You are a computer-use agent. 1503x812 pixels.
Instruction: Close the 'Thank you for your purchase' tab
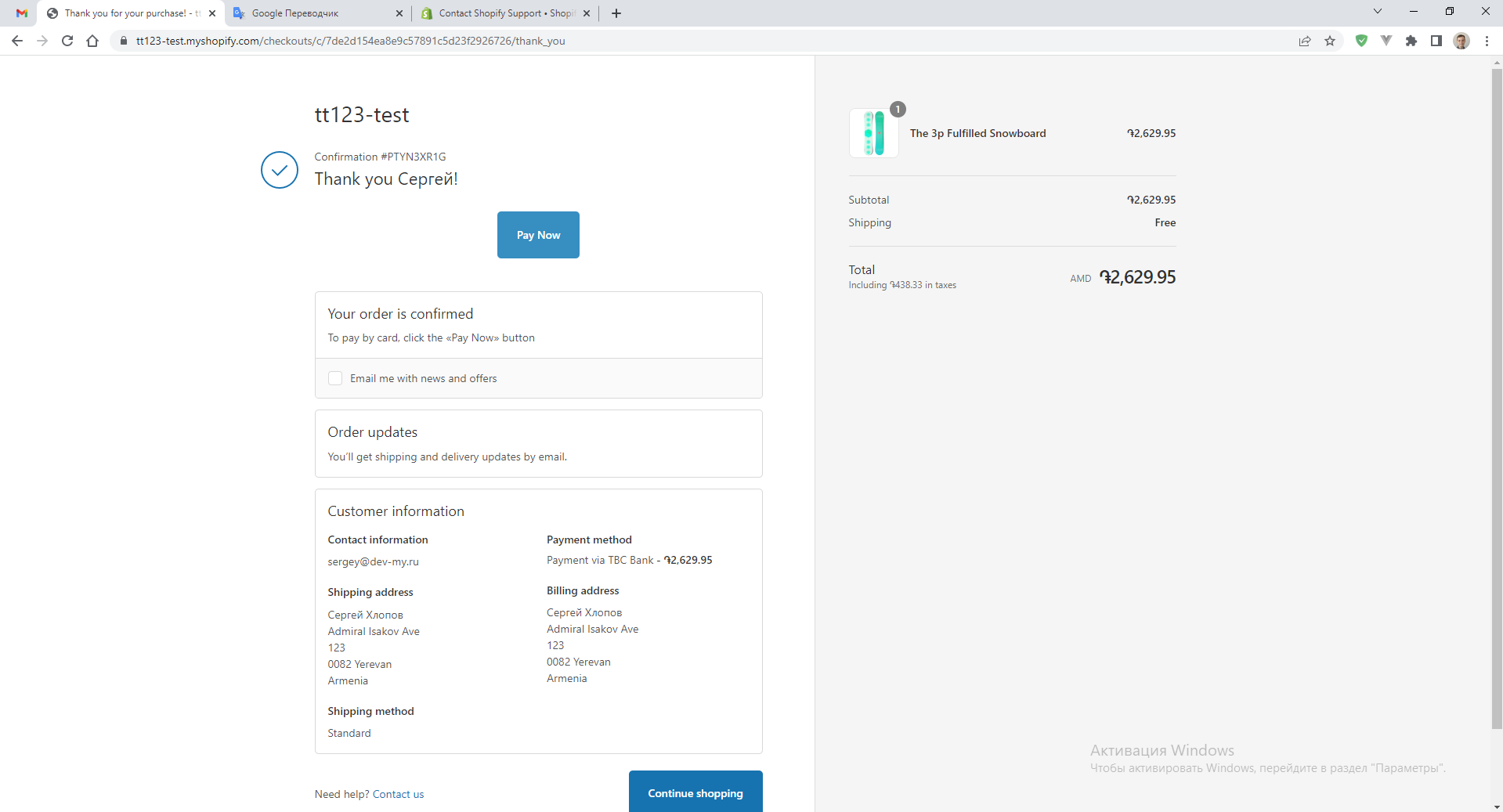(x=212, y=13)
